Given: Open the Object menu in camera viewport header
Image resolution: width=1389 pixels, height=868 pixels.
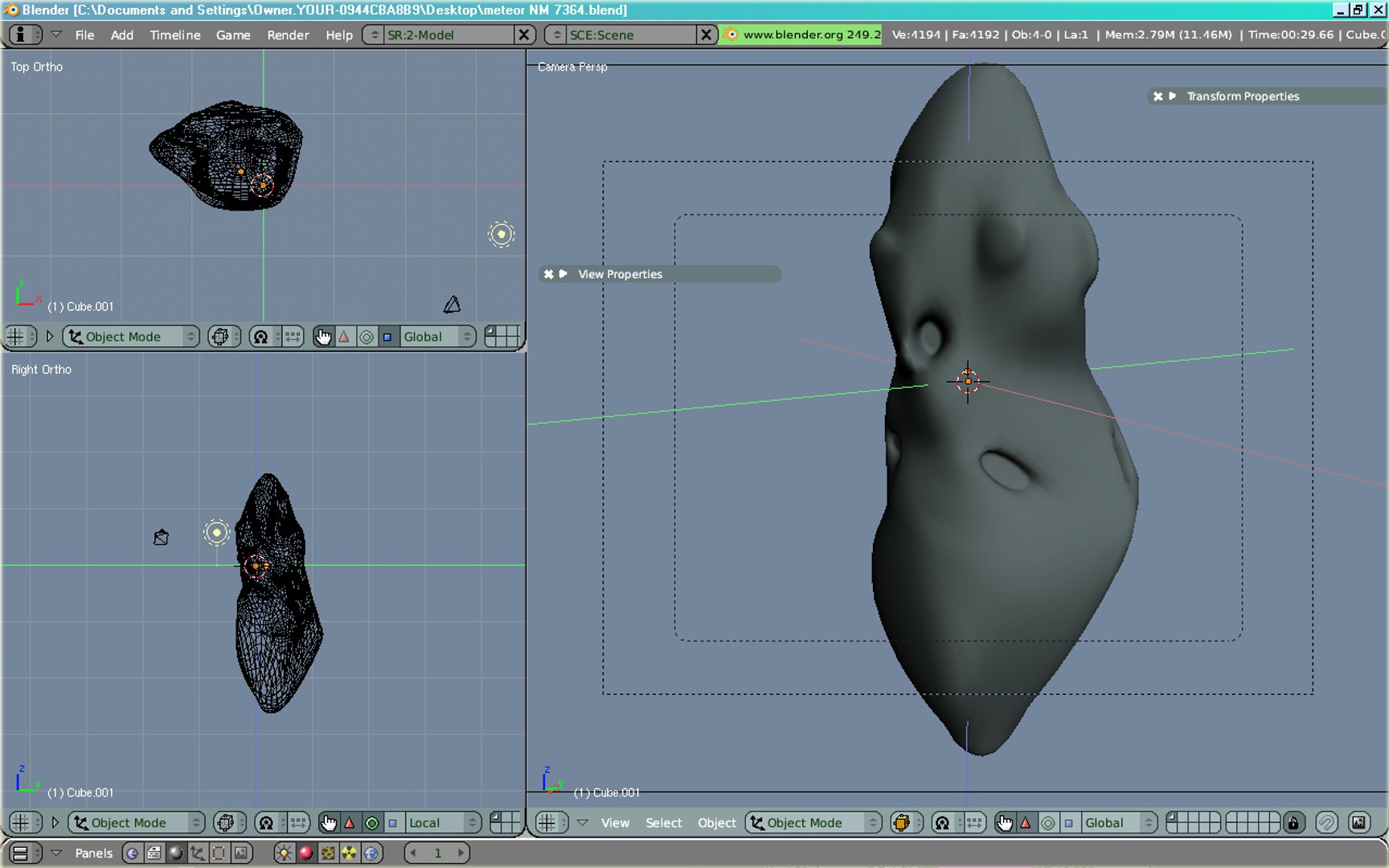Looking at the screenshot, I should (716, 822).
